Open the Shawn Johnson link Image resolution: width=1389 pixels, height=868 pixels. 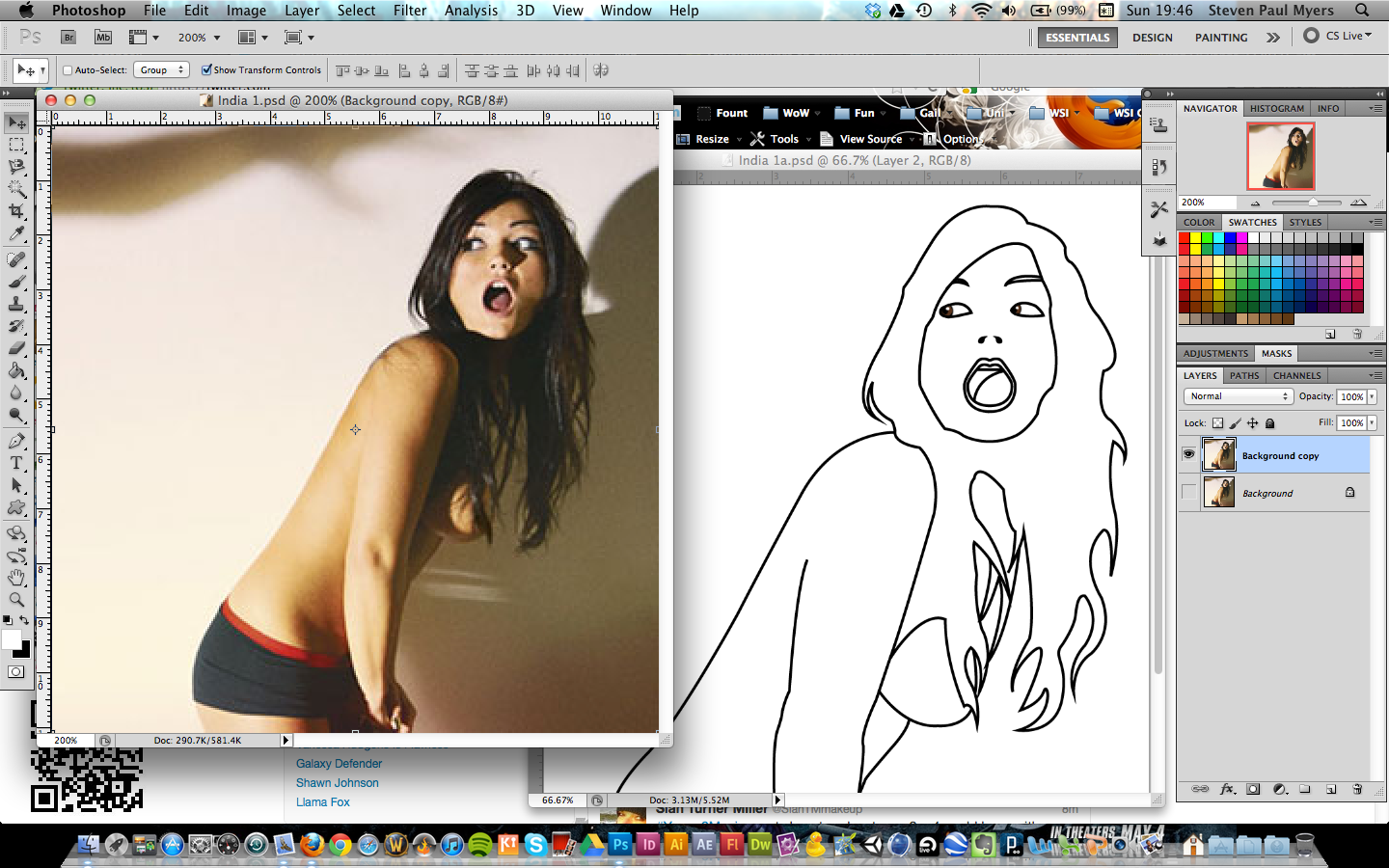coord(338,782)
